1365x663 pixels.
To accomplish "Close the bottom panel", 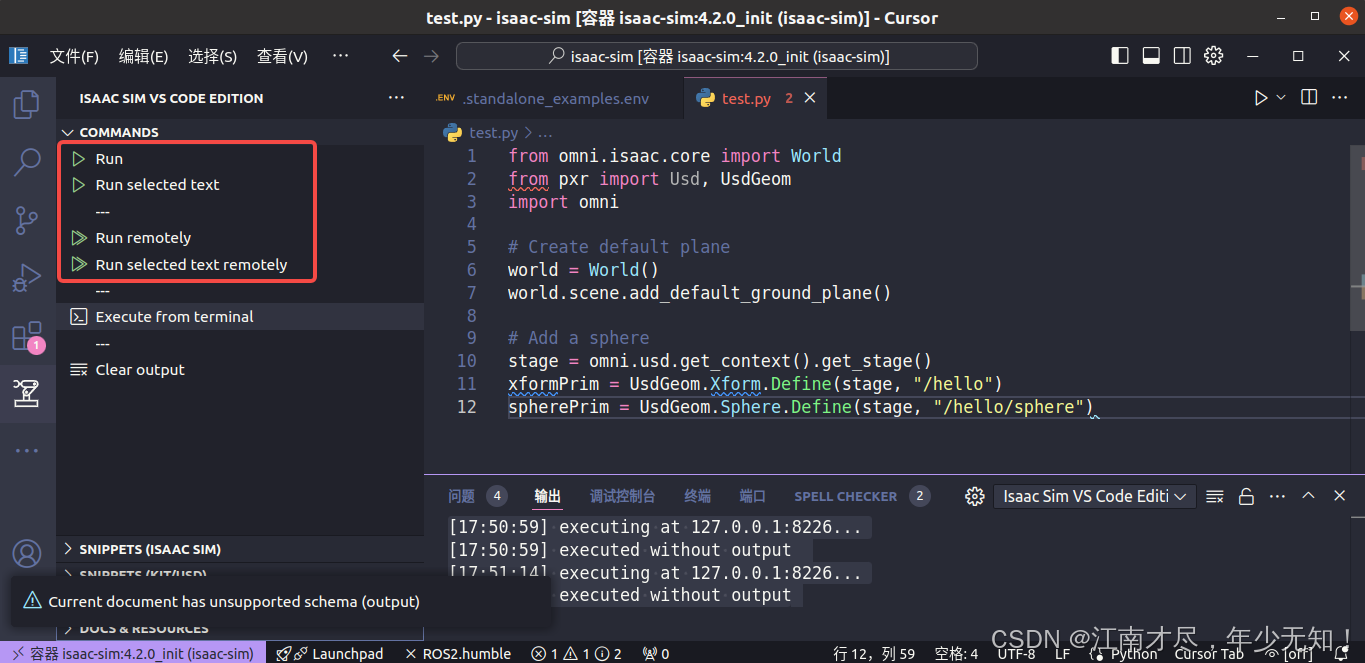I will click(1339, 496).
